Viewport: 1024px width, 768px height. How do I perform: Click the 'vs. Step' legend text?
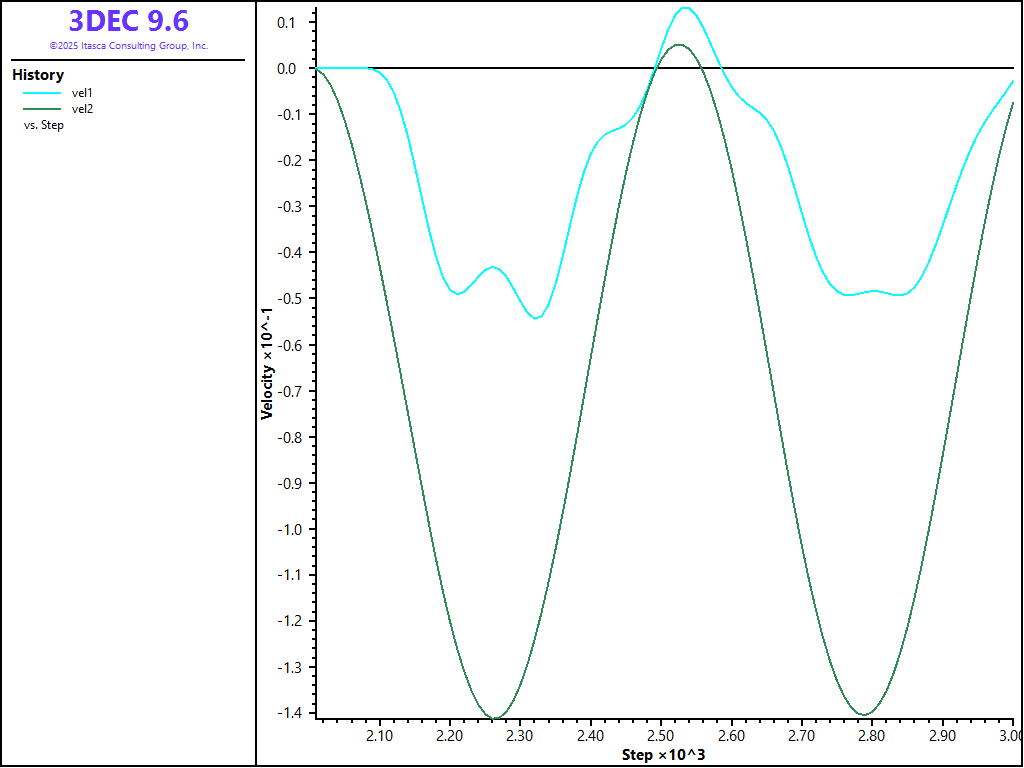[x=44, y=126]
